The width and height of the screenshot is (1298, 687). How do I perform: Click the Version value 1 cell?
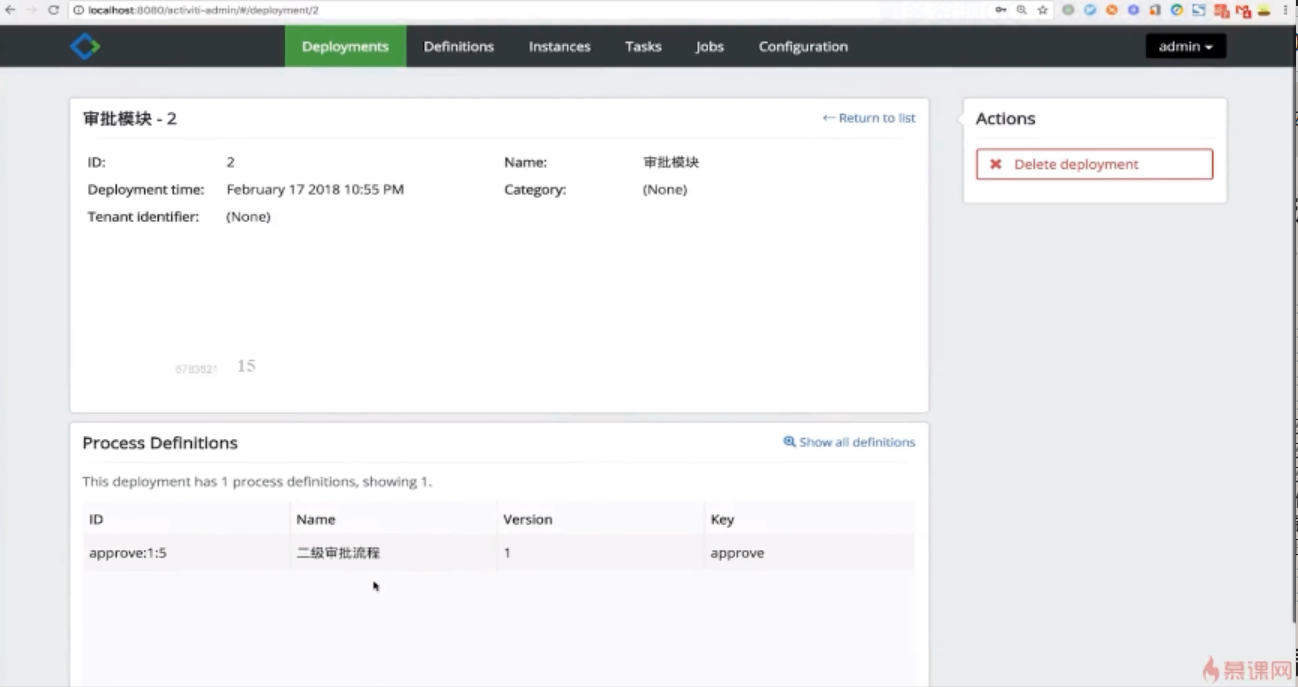point(507,553)
